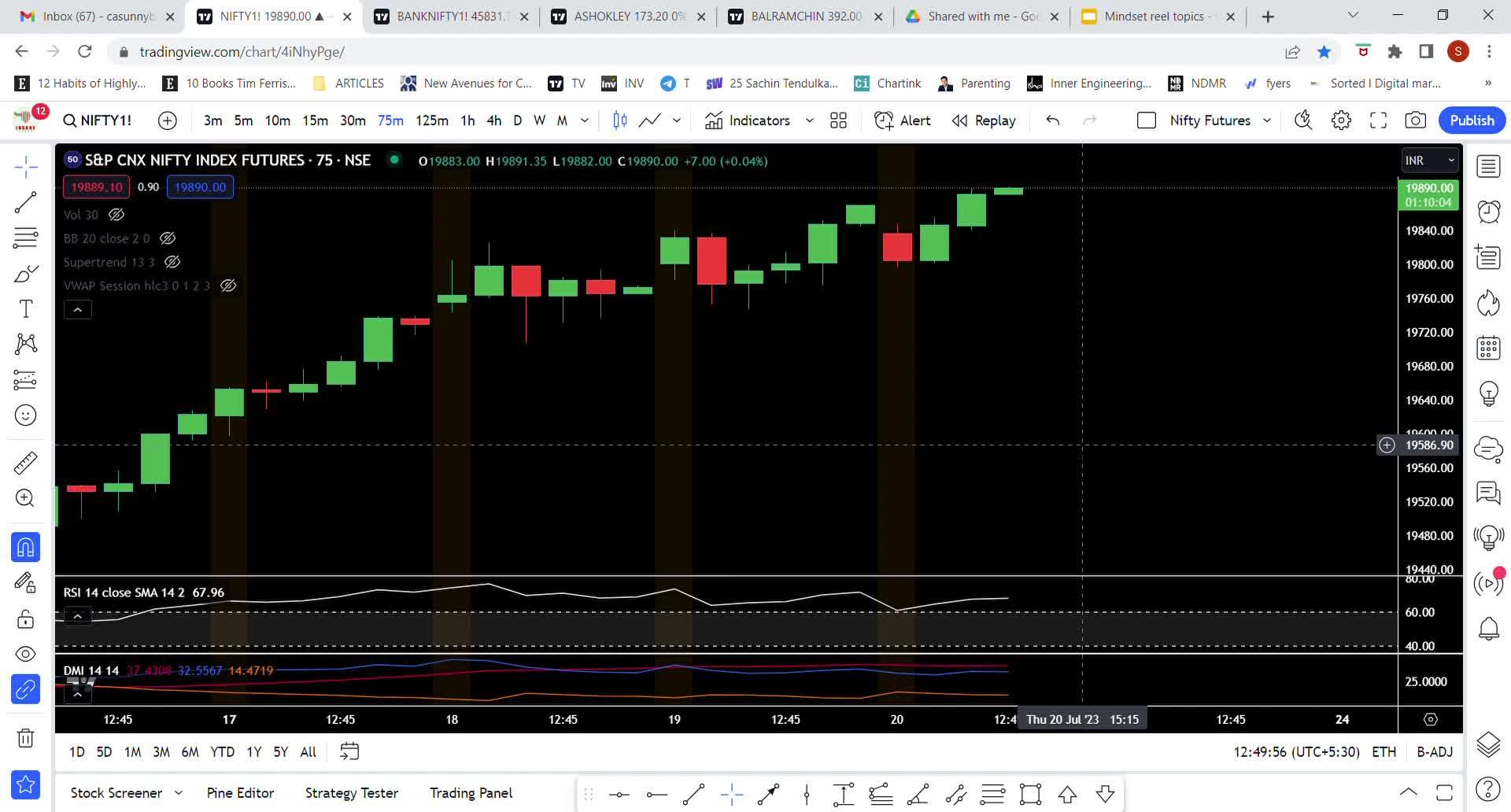
Task: Open chart settings gear
Action: click(1341, 120)
